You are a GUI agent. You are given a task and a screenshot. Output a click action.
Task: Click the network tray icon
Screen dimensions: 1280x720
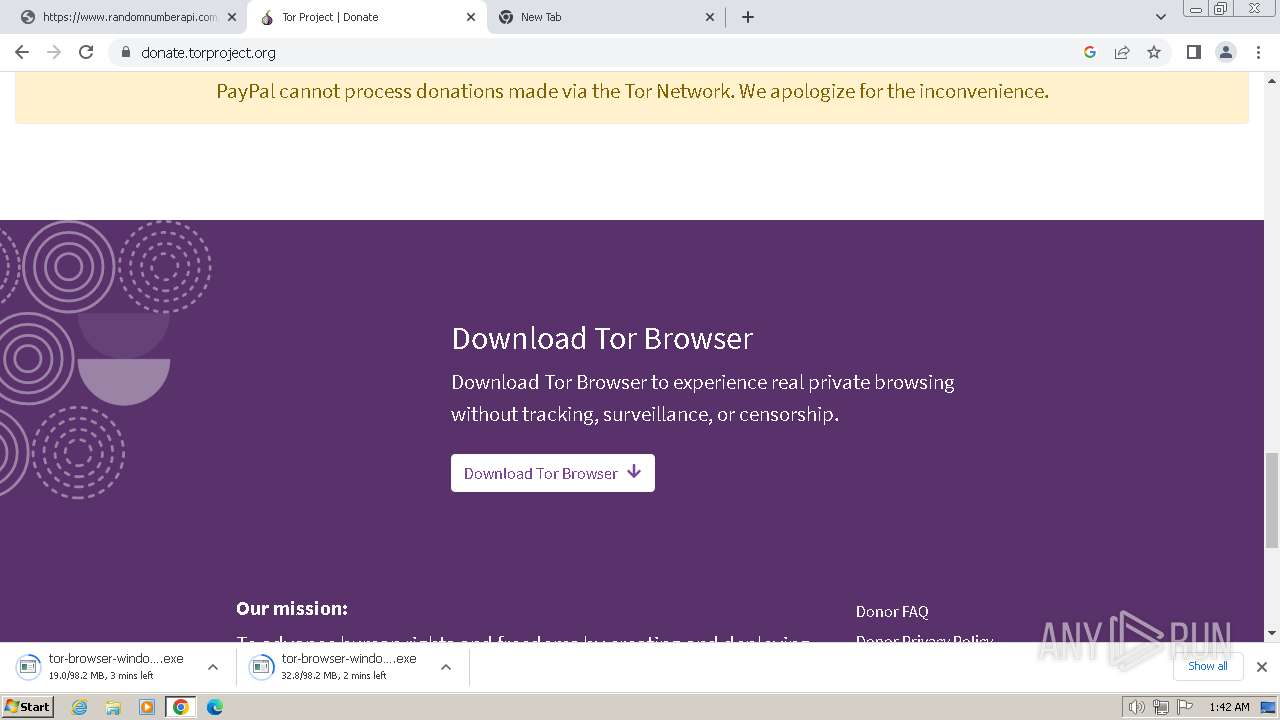pyautogui.click(x=1160, y=707)
